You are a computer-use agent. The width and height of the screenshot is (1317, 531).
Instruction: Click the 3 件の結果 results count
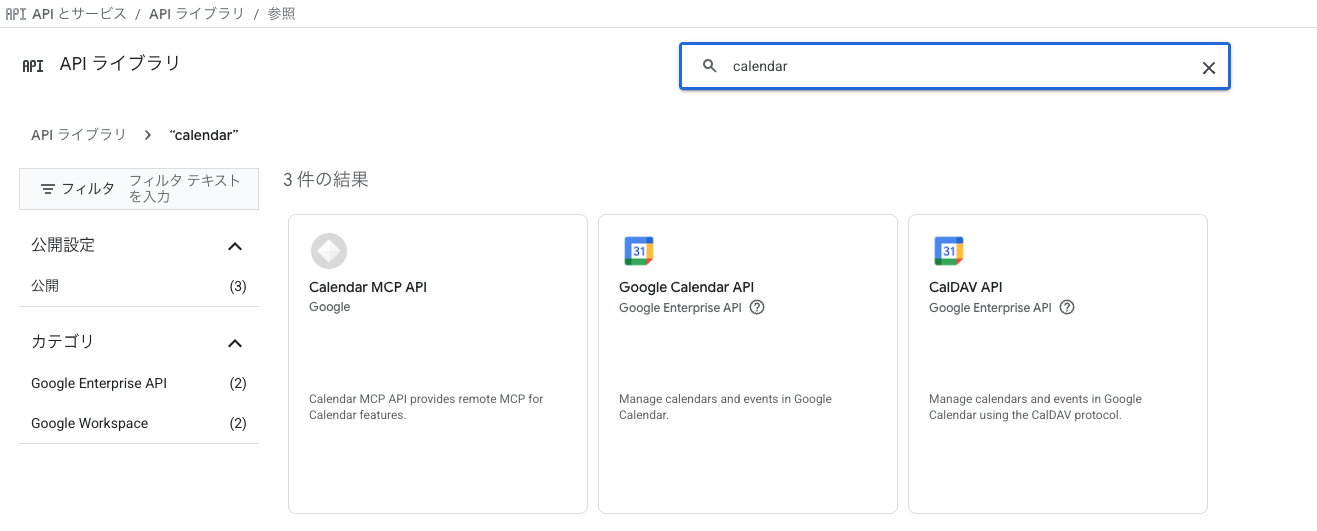pos(326,180)
